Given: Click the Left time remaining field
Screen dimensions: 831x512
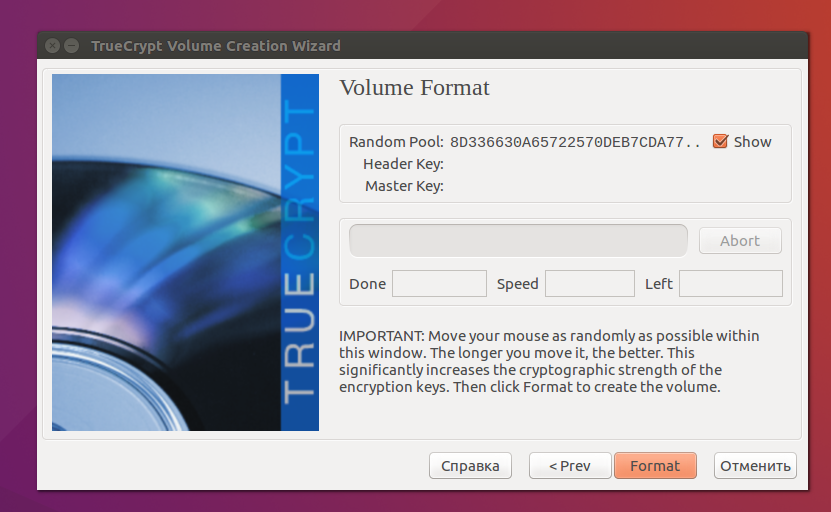Looking at the screenshot, I should point(730,284).
